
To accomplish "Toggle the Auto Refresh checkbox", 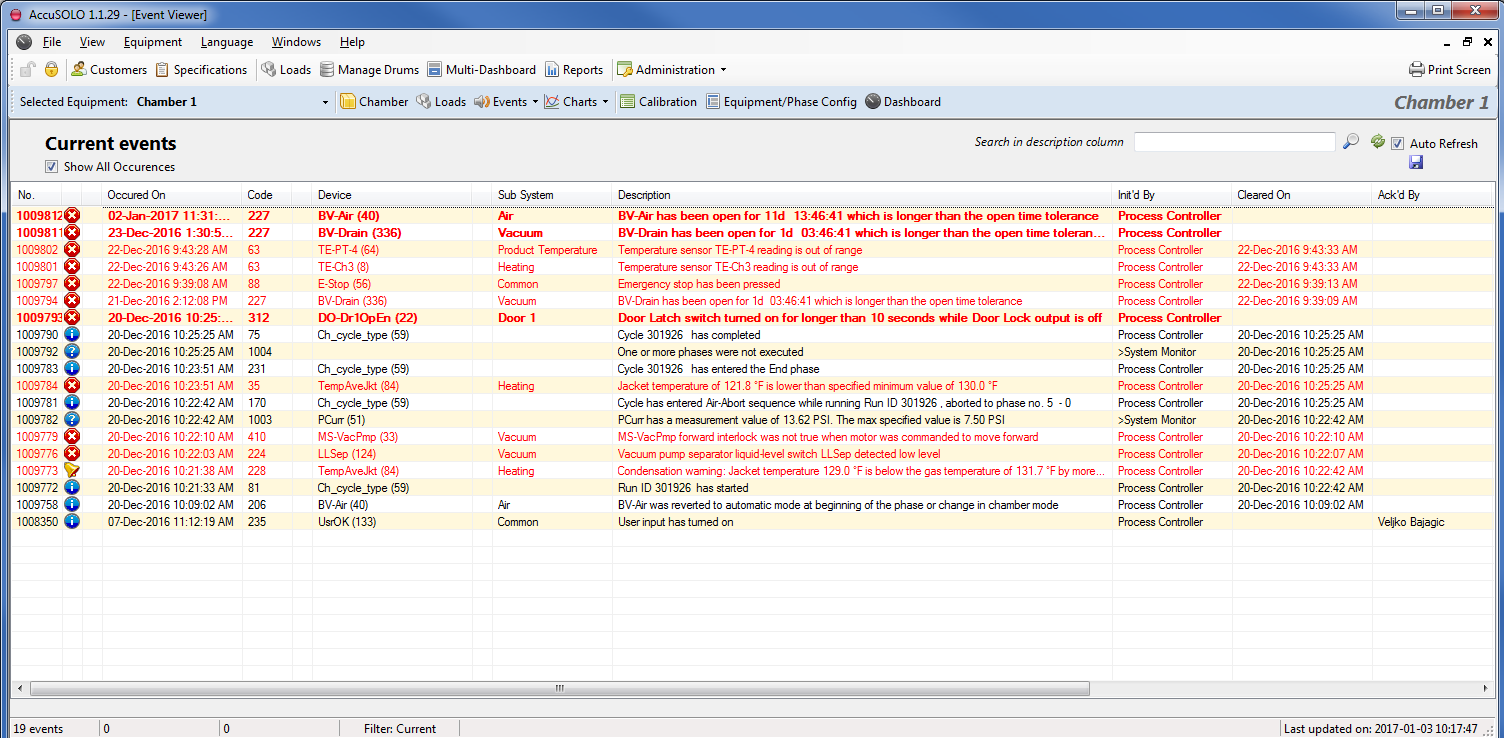I will [1398, 143].
